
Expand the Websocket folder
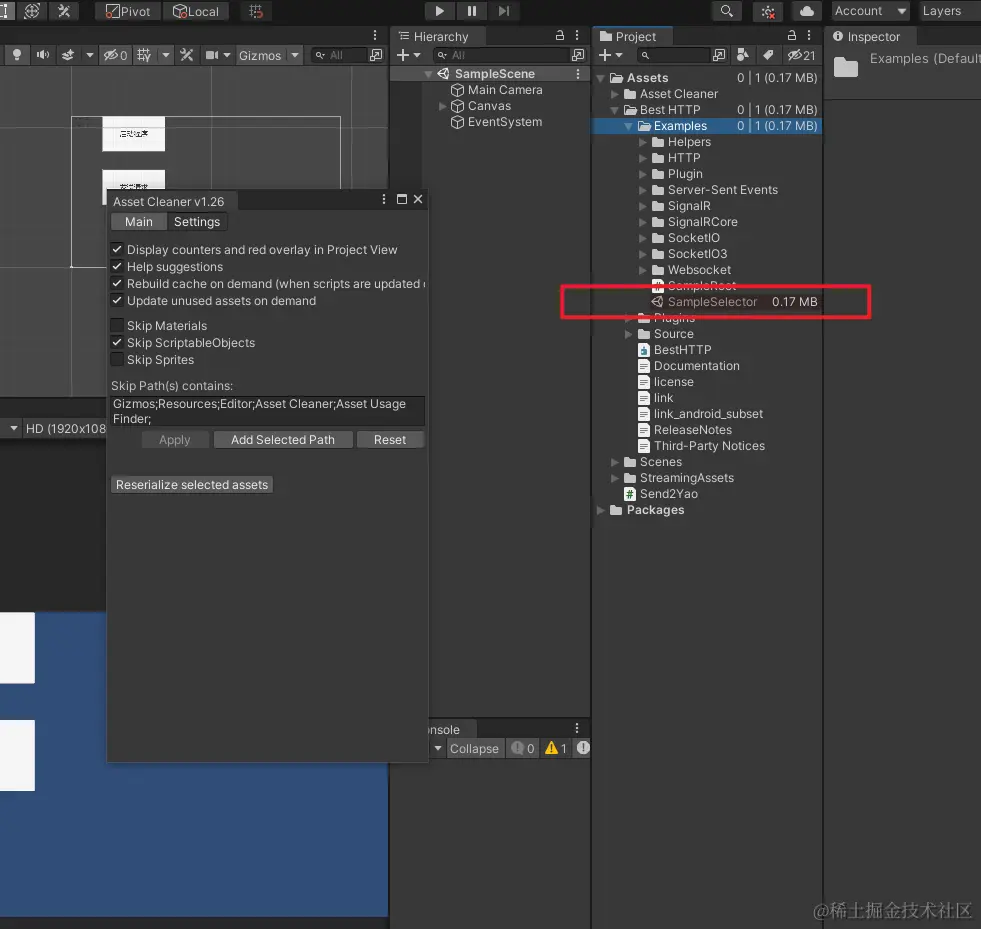click(643, 270)
